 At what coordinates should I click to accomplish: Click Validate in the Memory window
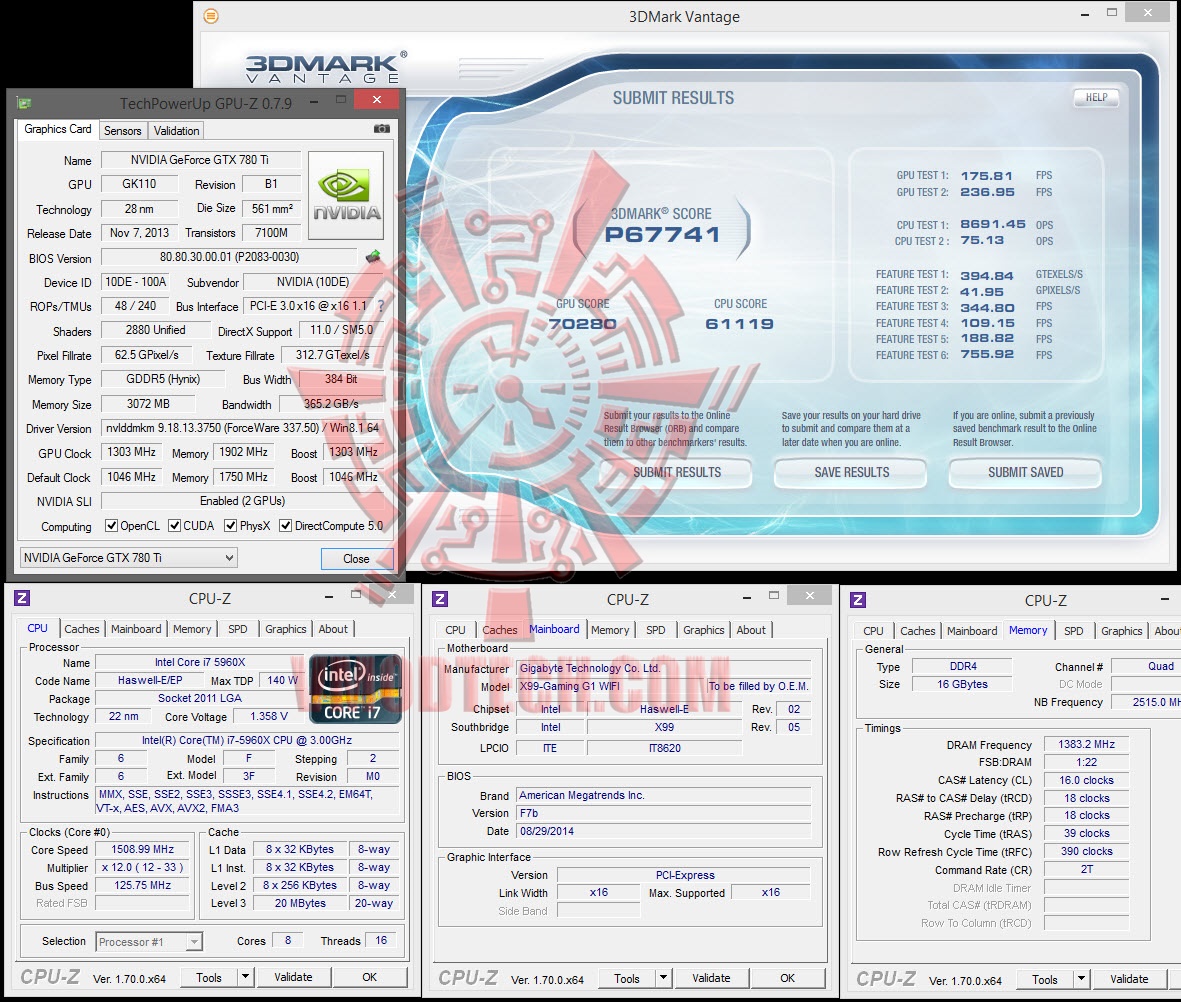click(x=1129, y=979)
